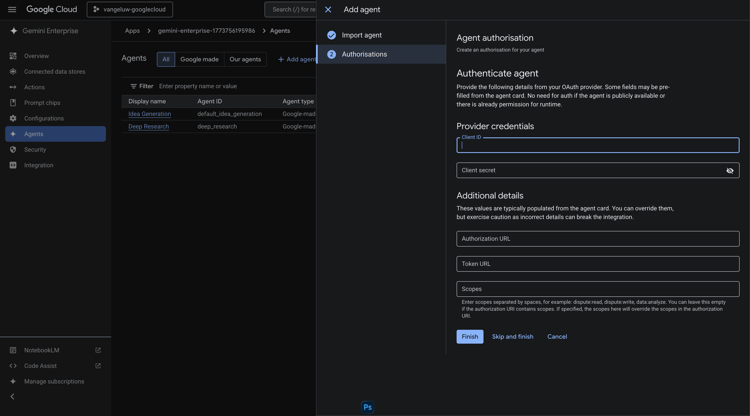
Task: Click the Google Cloud logo
Action: click(x=51, y=10)
